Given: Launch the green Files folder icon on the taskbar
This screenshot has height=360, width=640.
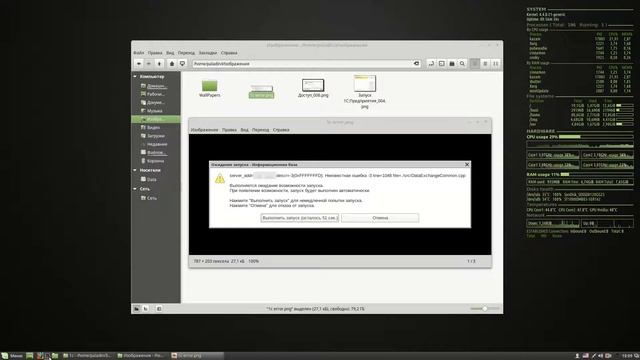Looking at the screenshot, I should pyautogui.click(x=55, y=356).
